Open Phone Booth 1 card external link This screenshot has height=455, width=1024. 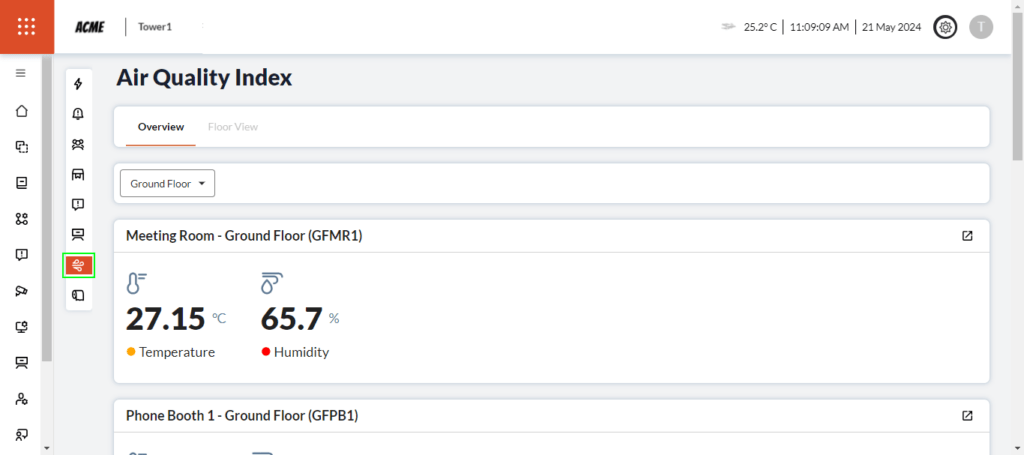967,415
